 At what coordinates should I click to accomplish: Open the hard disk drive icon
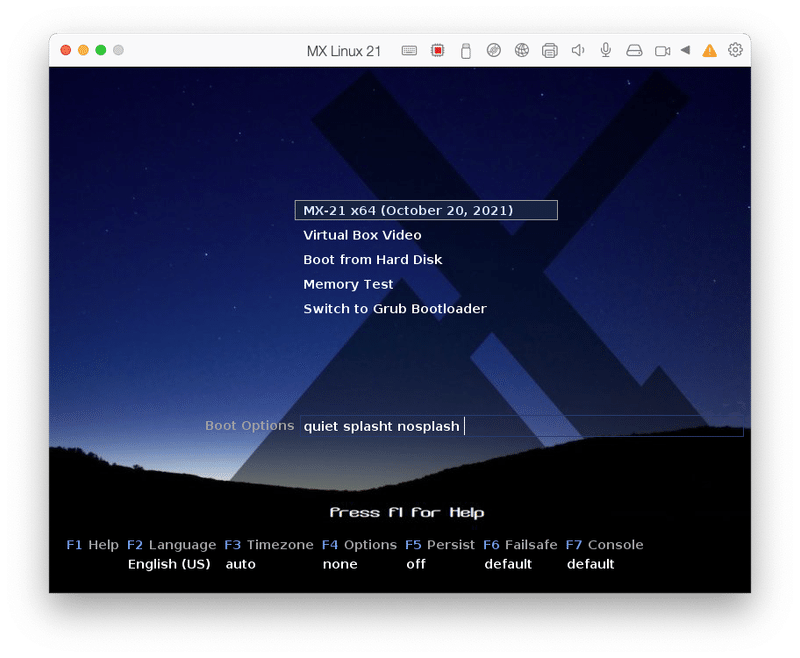[634, 50]
